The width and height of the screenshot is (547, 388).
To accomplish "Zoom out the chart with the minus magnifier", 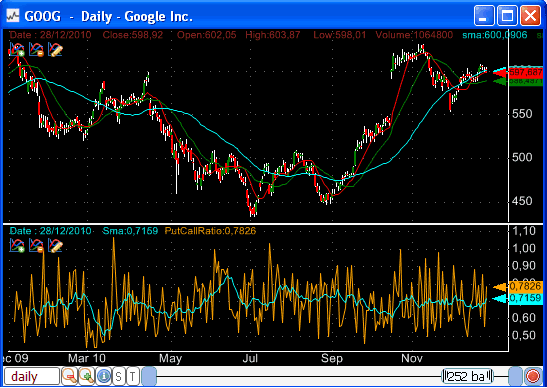I will click(x=69, y=376).
